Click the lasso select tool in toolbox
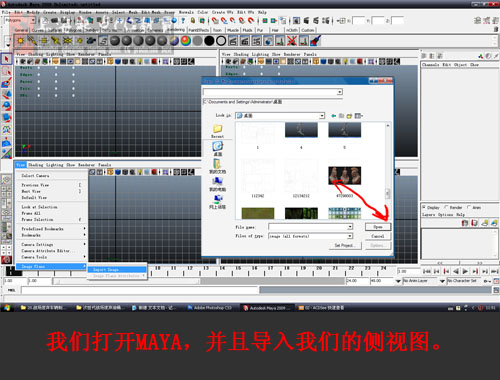The image size is (500, 380). (6, 71)
